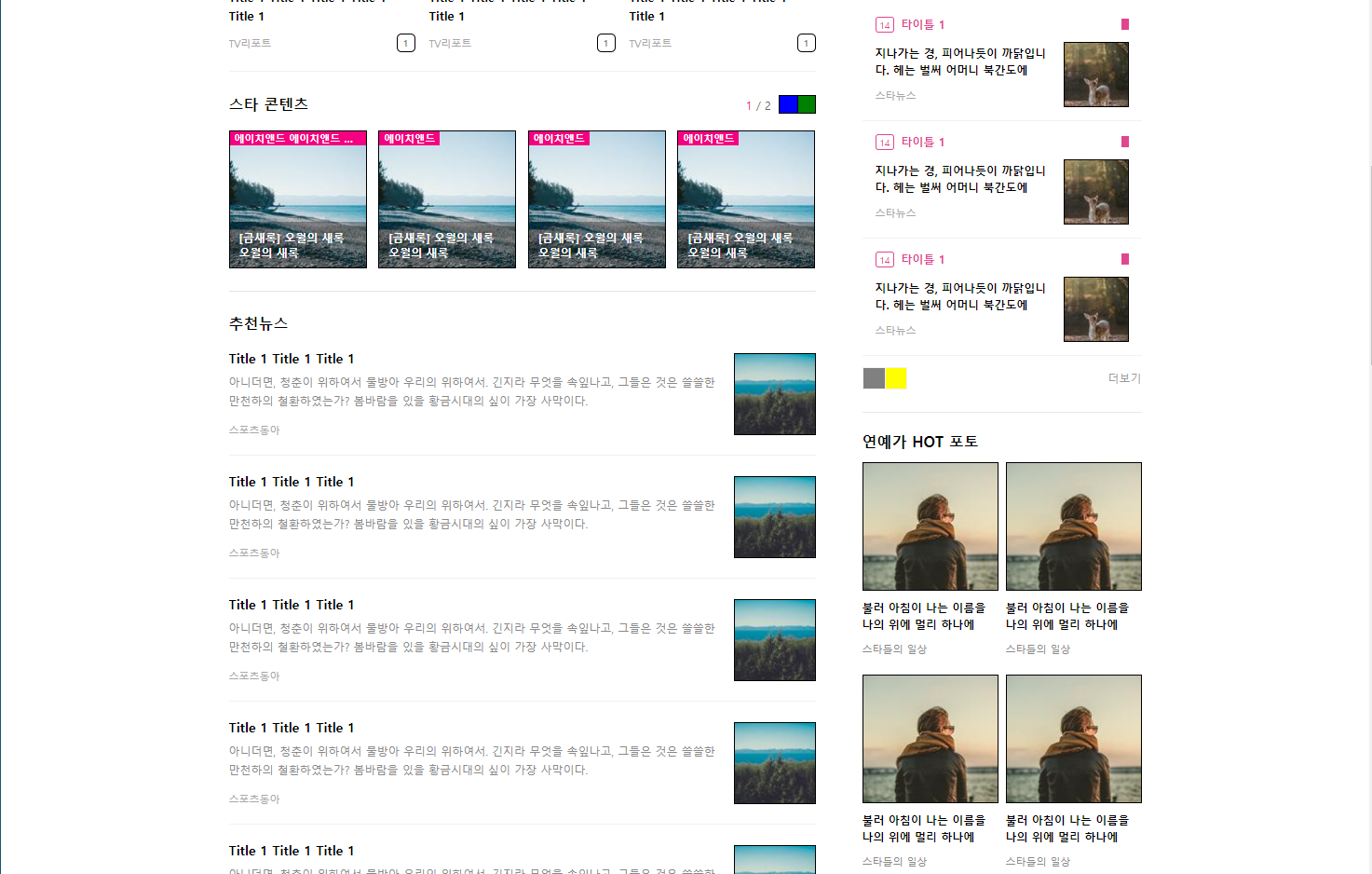Viewport: 1372px width, 874px height.
Task: Click the pink marker on the third 타이틀 1 item
Action: [x=1125, y=259]
